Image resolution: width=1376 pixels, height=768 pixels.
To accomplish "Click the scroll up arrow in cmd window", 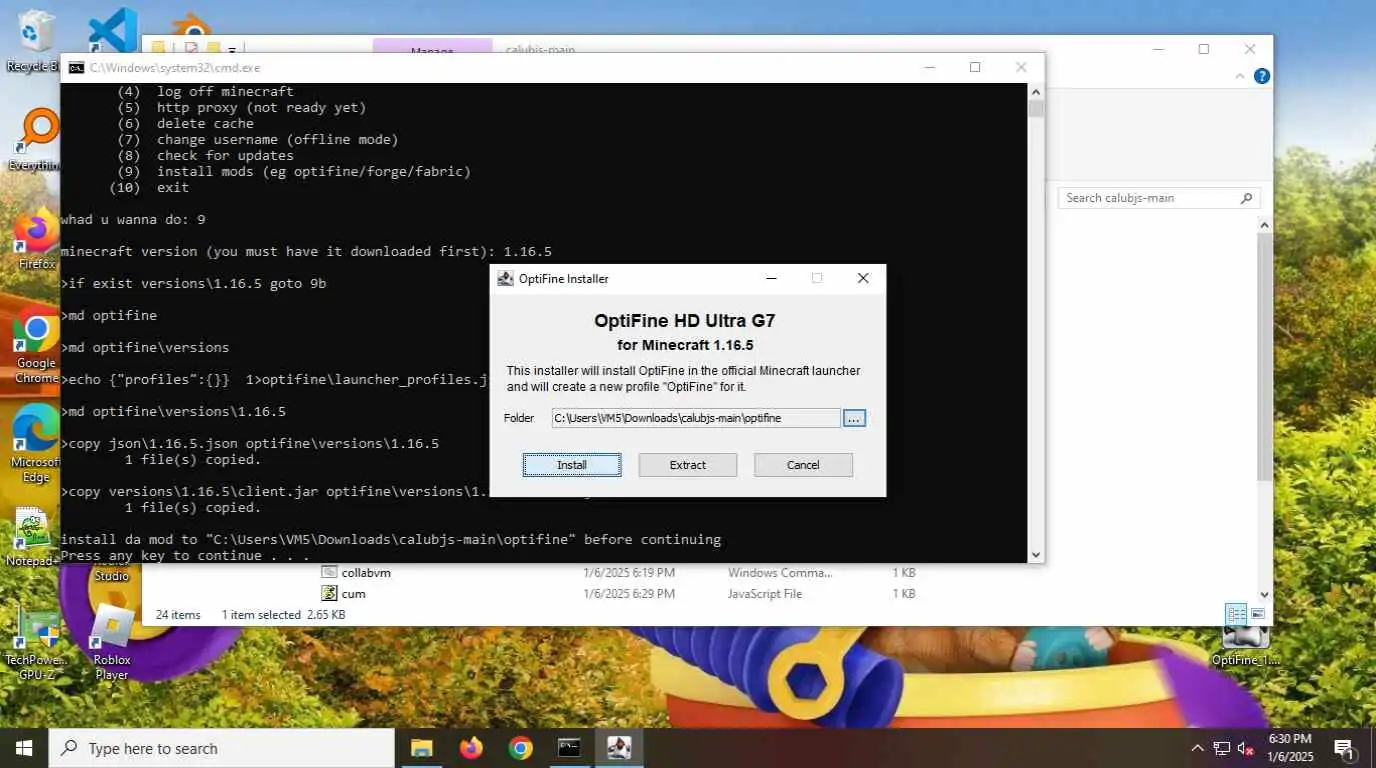I will (1036, 91).
